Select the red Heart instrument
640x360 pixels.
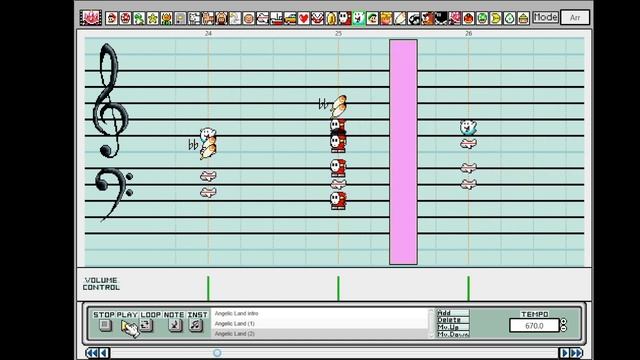304,18
